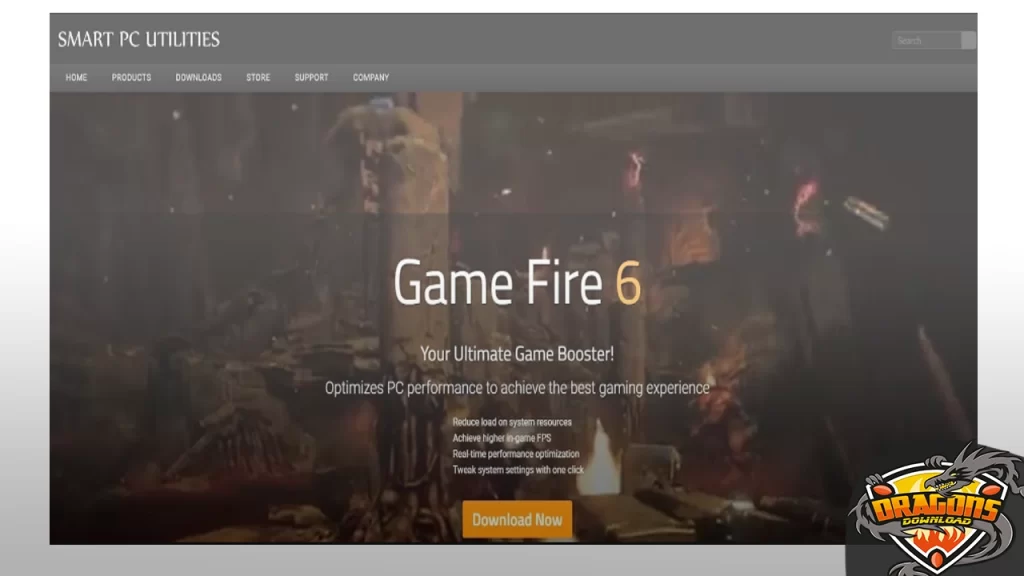Open the STORE page from the navigation
Viewport: 1024px width, 576px height.
(258, 77)
